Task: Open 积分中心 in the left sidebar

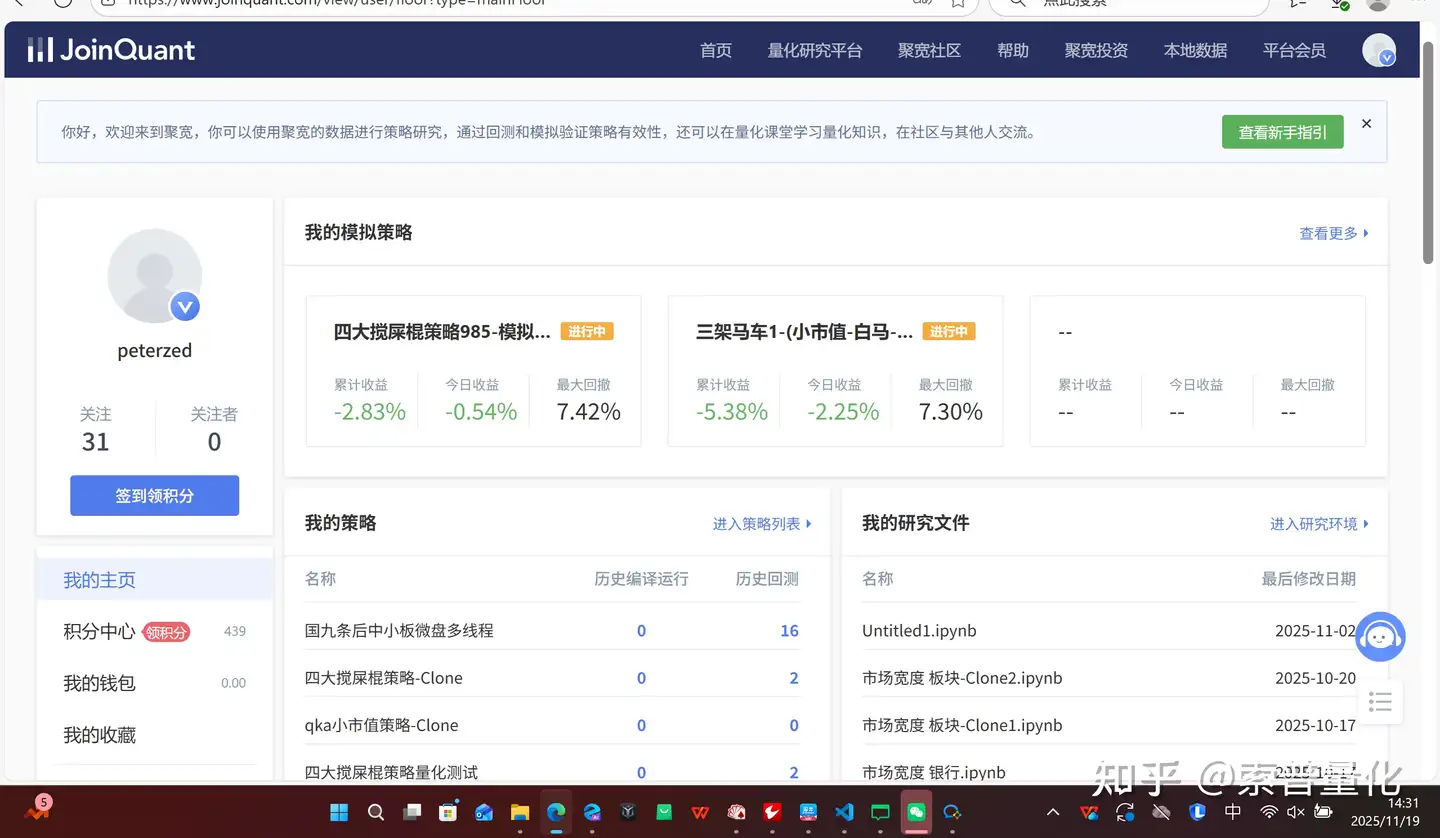Action: [x=99, y=632]
